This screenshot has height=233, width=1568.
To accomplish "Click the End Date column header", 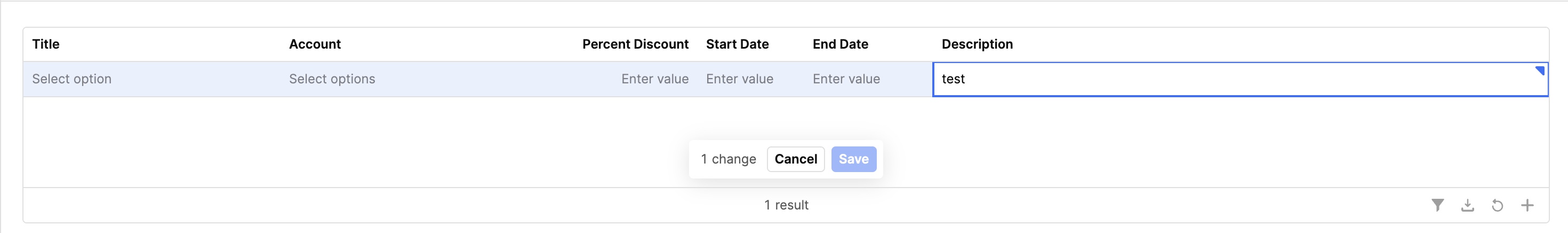I will click(x=840, y=44).
